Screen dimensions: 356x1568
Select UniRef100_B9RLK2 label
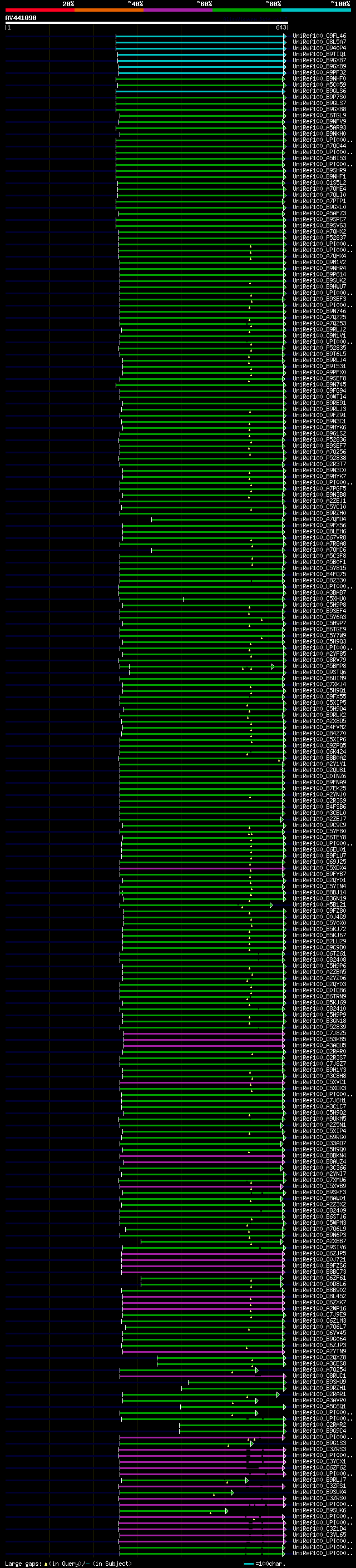coord(319,715)
